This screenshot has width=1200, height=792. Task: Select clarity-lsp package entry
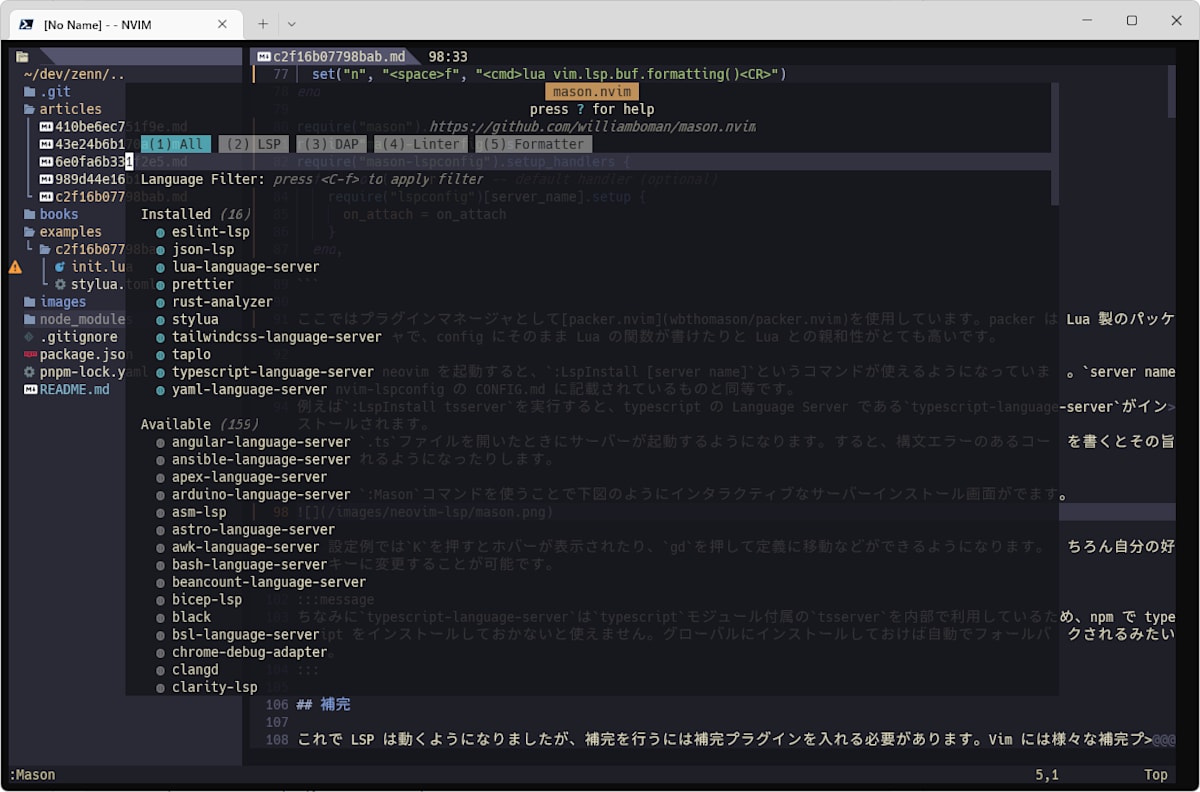(x=214, y=687)
